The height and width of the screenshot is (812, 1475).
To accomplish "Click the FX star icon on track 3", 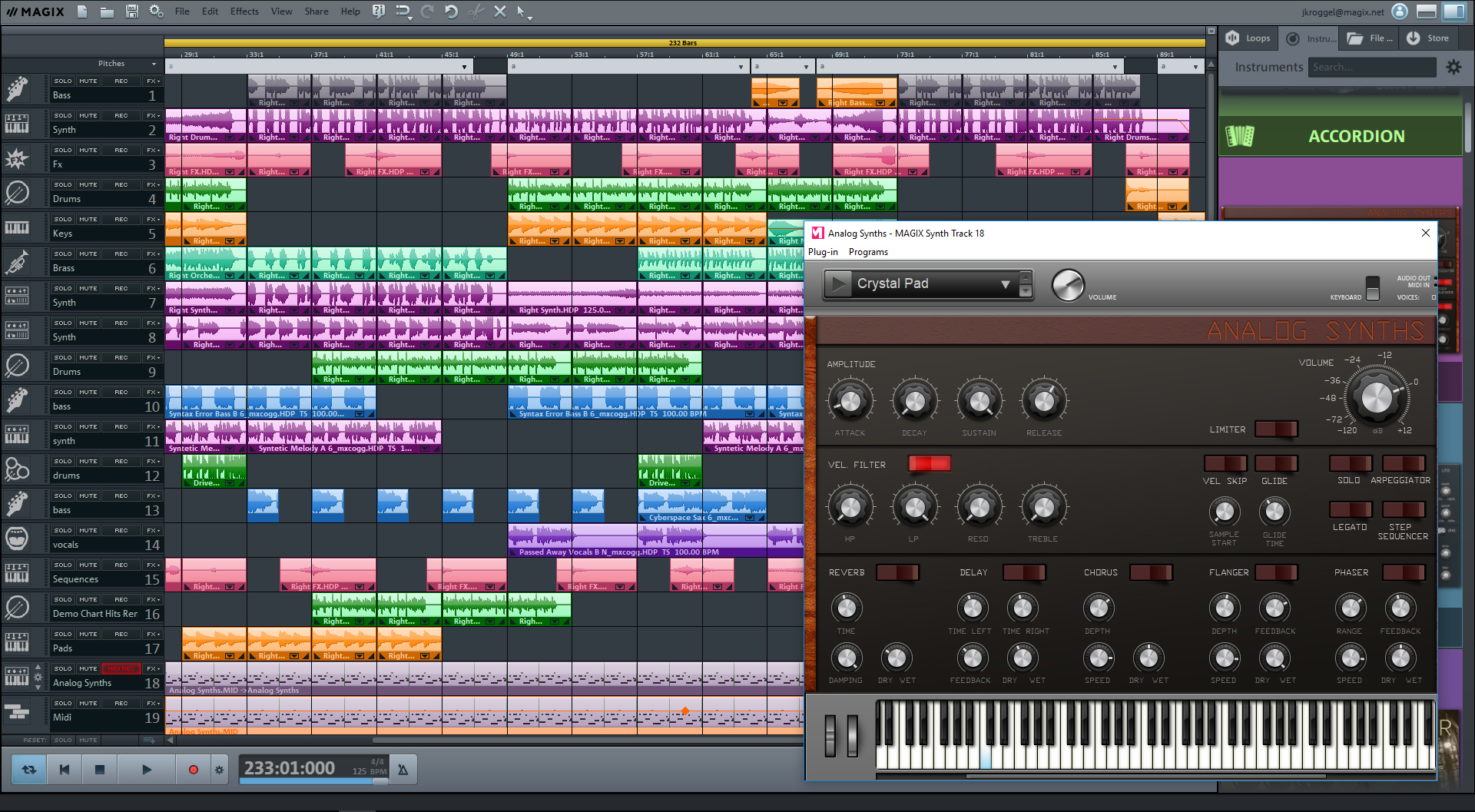I will (x=17, y=158).
